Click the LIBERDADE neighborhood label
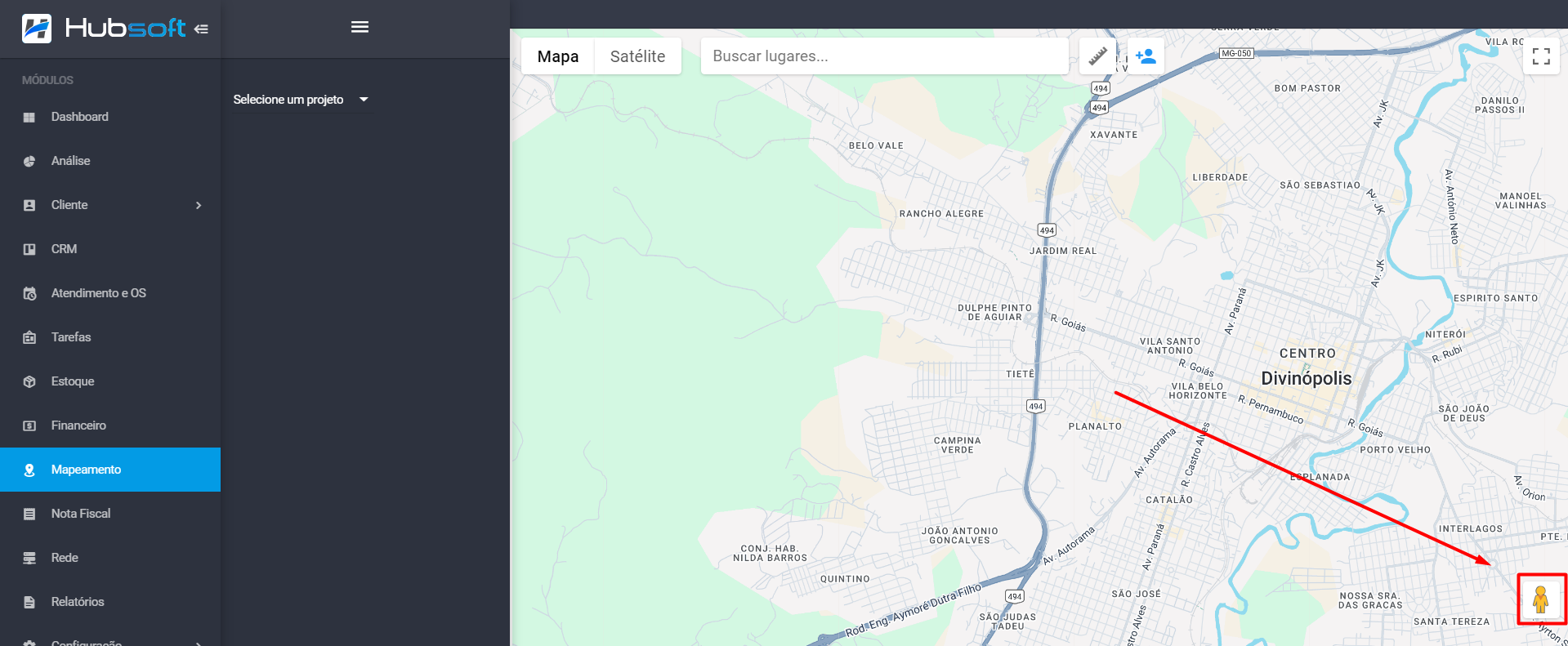 (1220, 177)
